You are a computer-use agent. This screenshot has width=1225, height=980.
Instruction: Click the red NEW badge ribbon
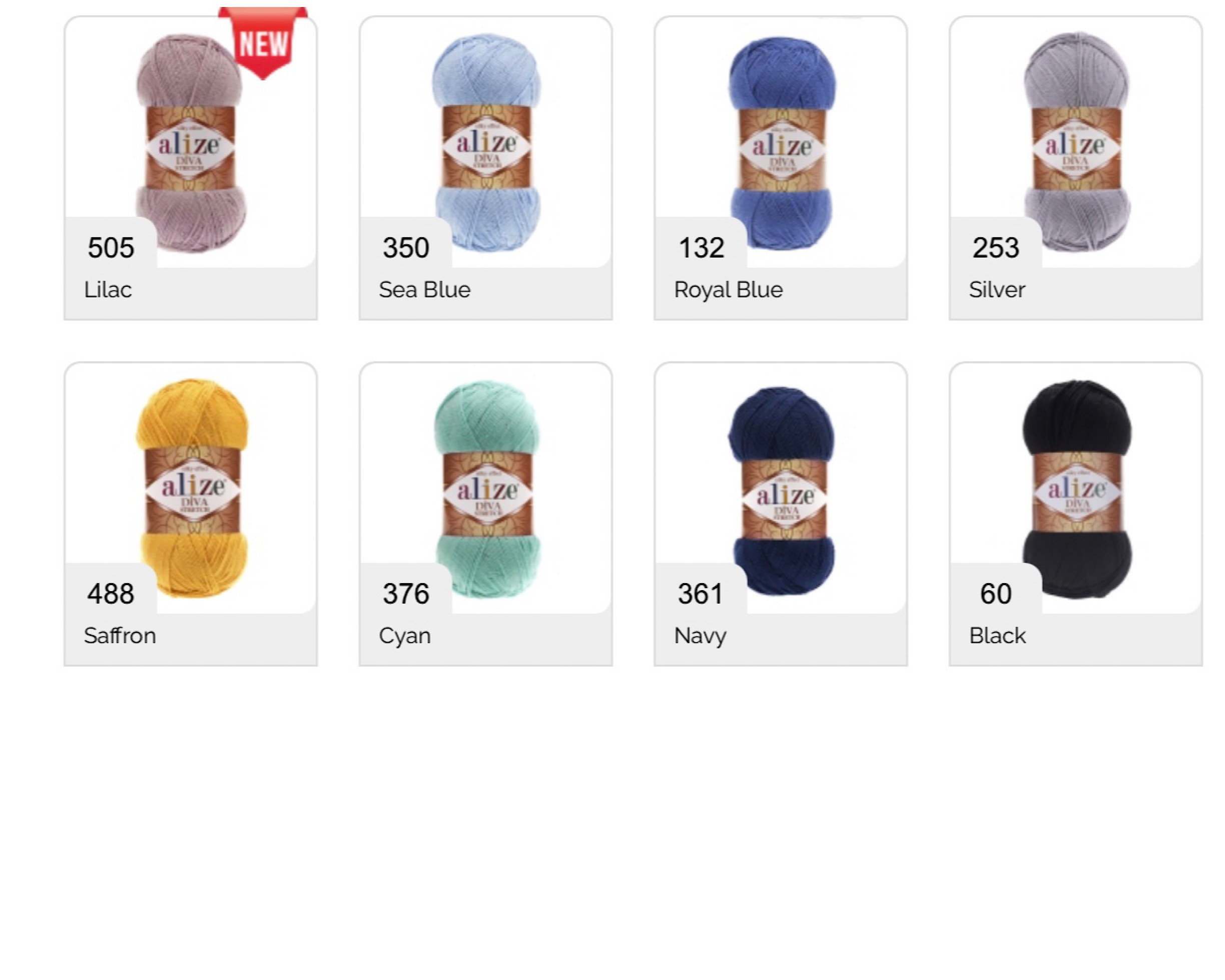263,43
